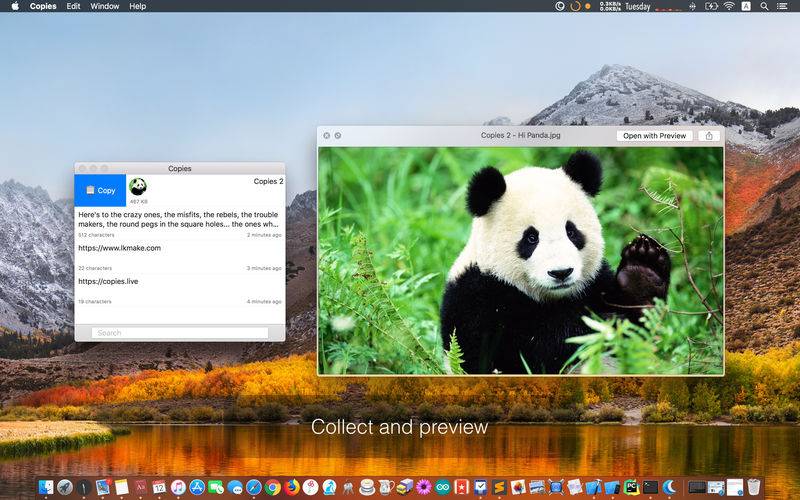Open the purple flower app in the Dock
Screen dimensions: 800x500
(x=423, y=487)
